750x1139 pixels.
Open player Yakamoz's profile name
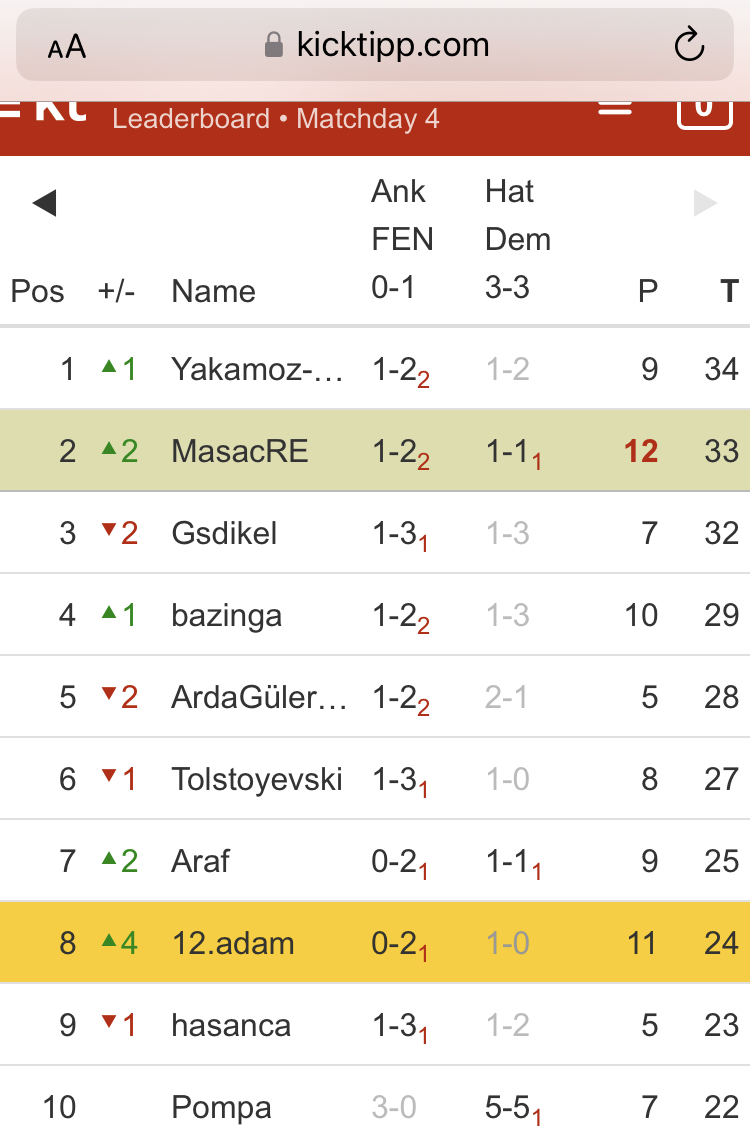[257, 369]
